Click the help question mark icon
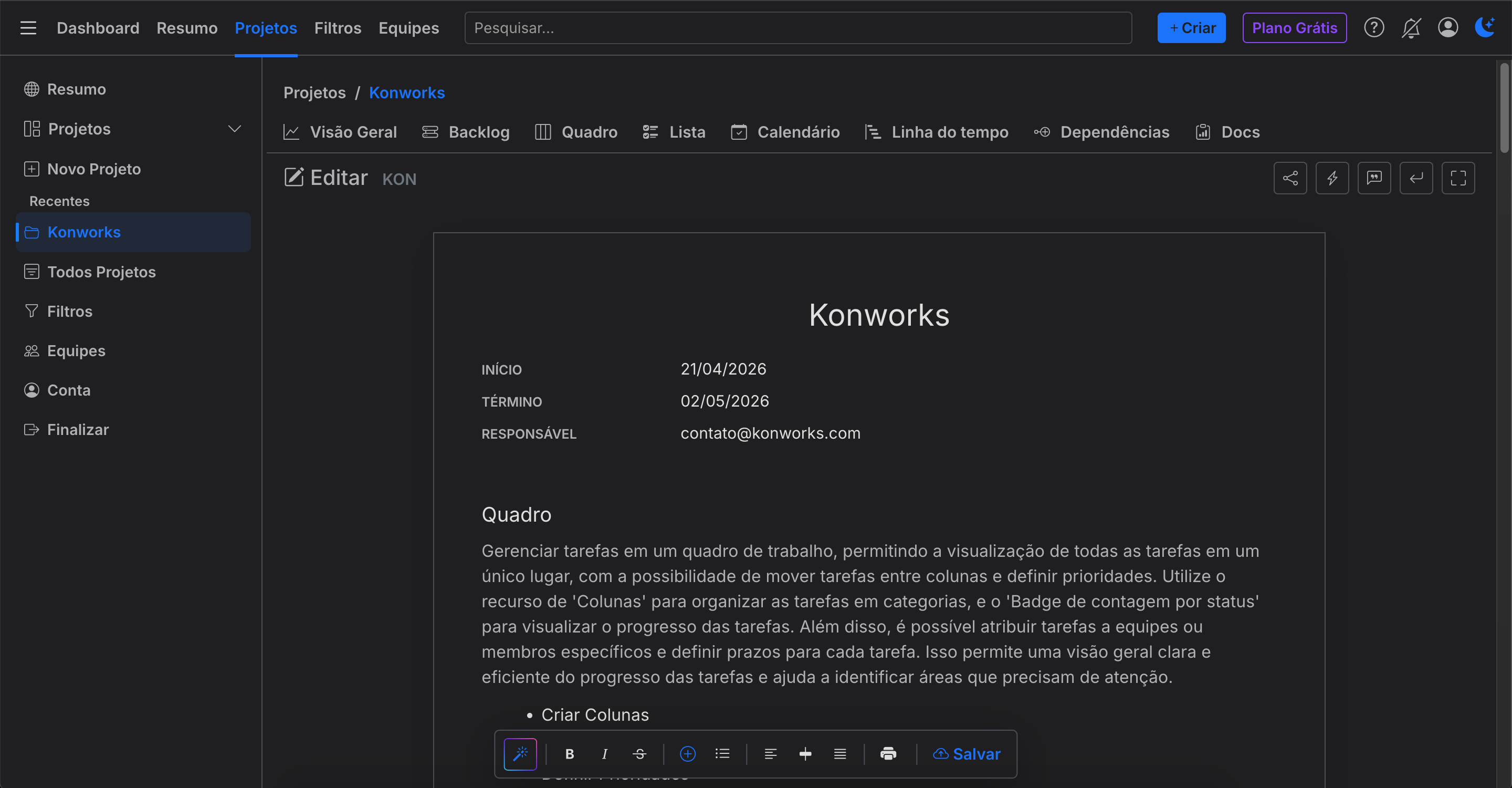 pyautogui.click(x=1373, y=28)
